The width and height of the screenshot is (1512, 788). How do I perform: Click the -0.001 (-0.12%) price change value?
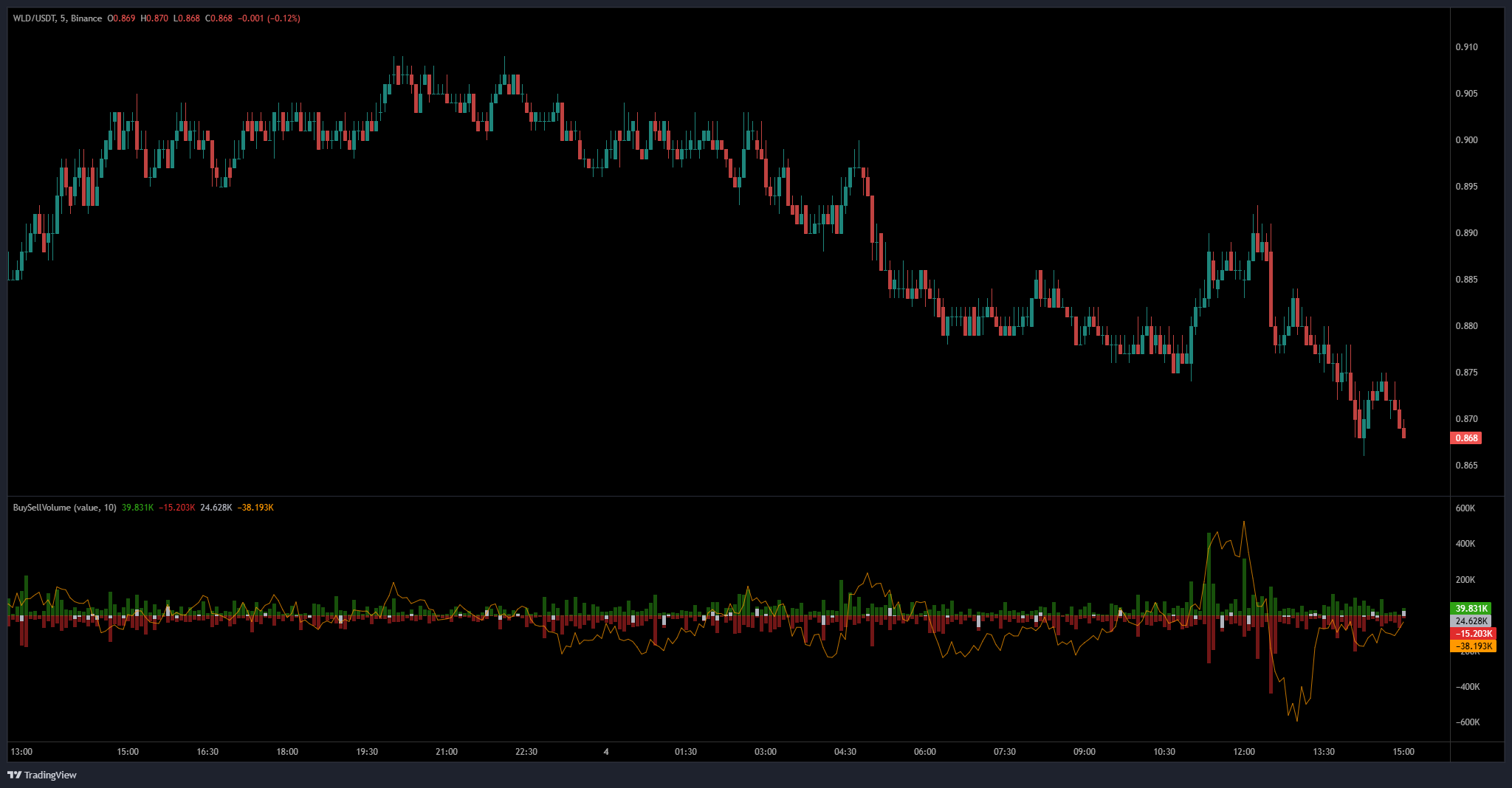click(x=269, y=18)
